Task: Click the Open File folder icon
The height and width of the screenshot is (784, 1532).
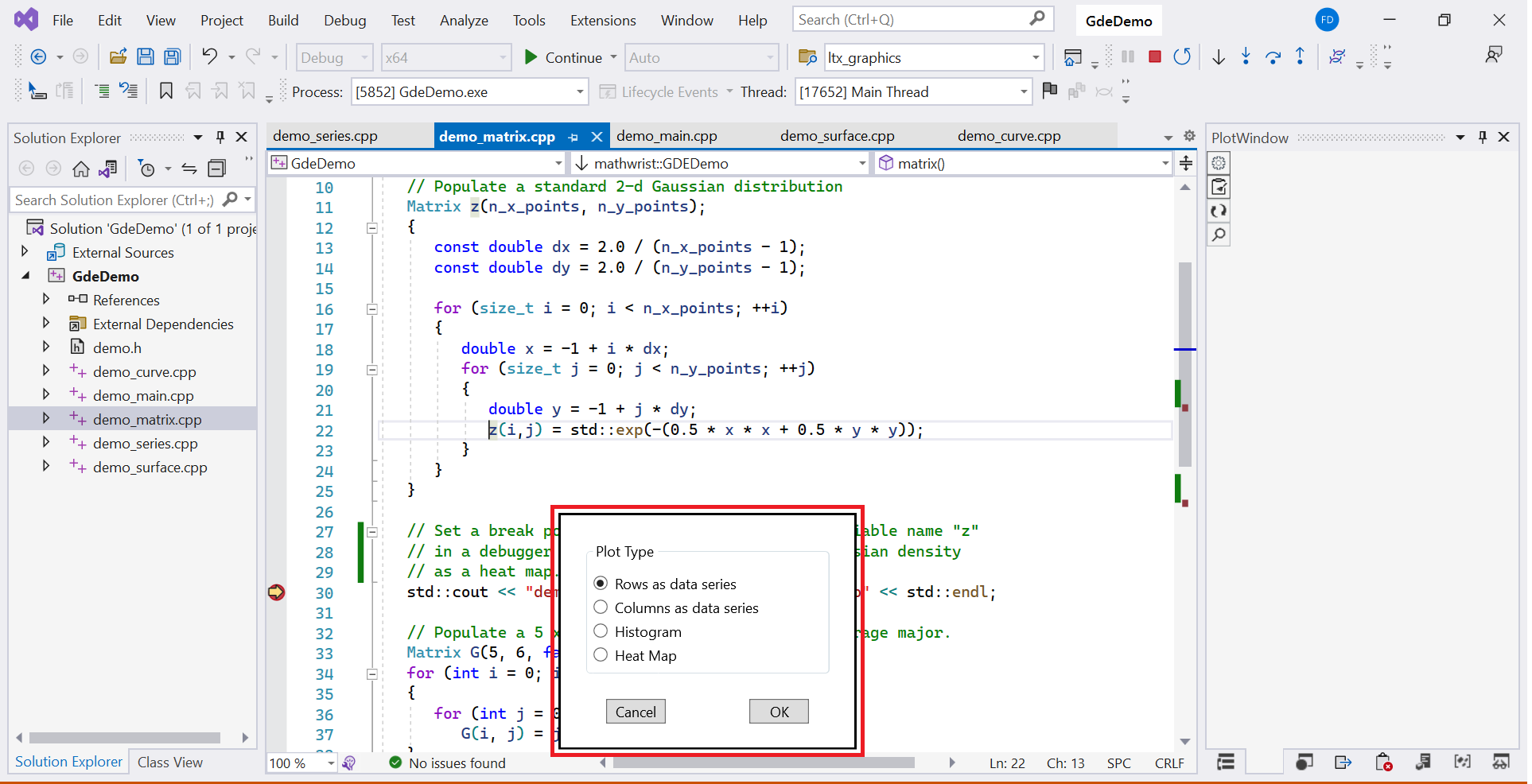Action: click(x=118, y=56)
